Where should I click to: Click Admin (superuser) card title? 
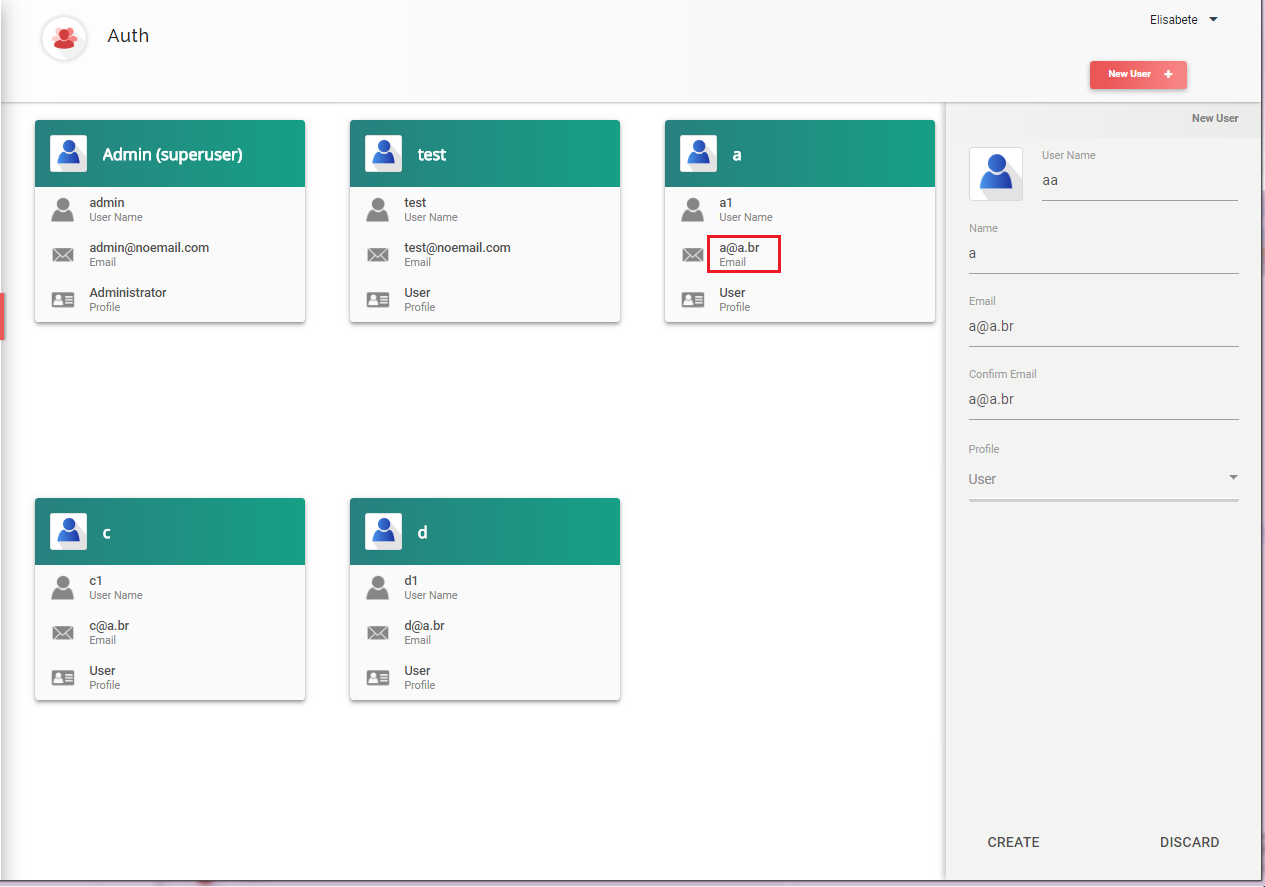pyautogui.click(x=172, y=155)
